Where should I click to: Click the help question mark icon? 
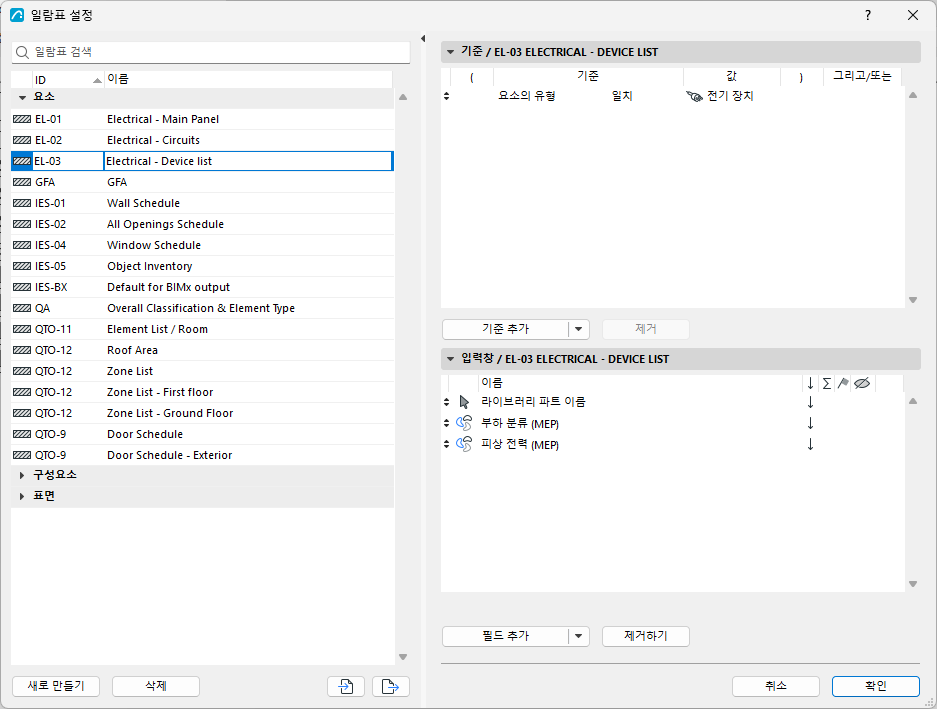pyautogui.click(x=868, y=15)
